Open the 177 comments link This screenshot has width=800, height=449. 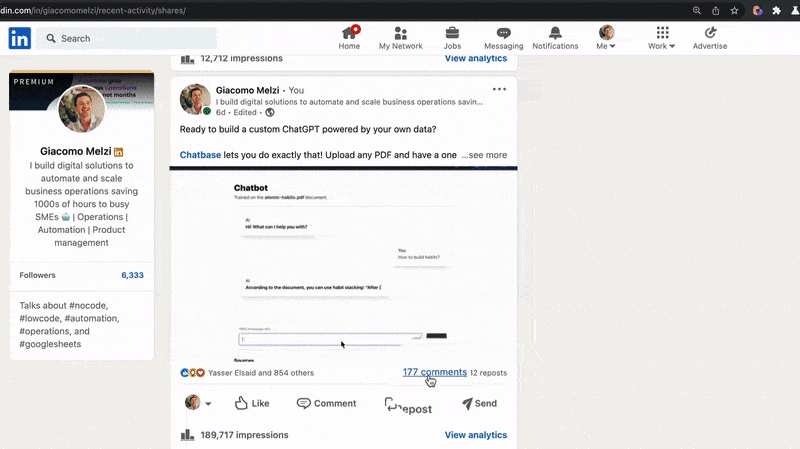click(x=435, y=372)
